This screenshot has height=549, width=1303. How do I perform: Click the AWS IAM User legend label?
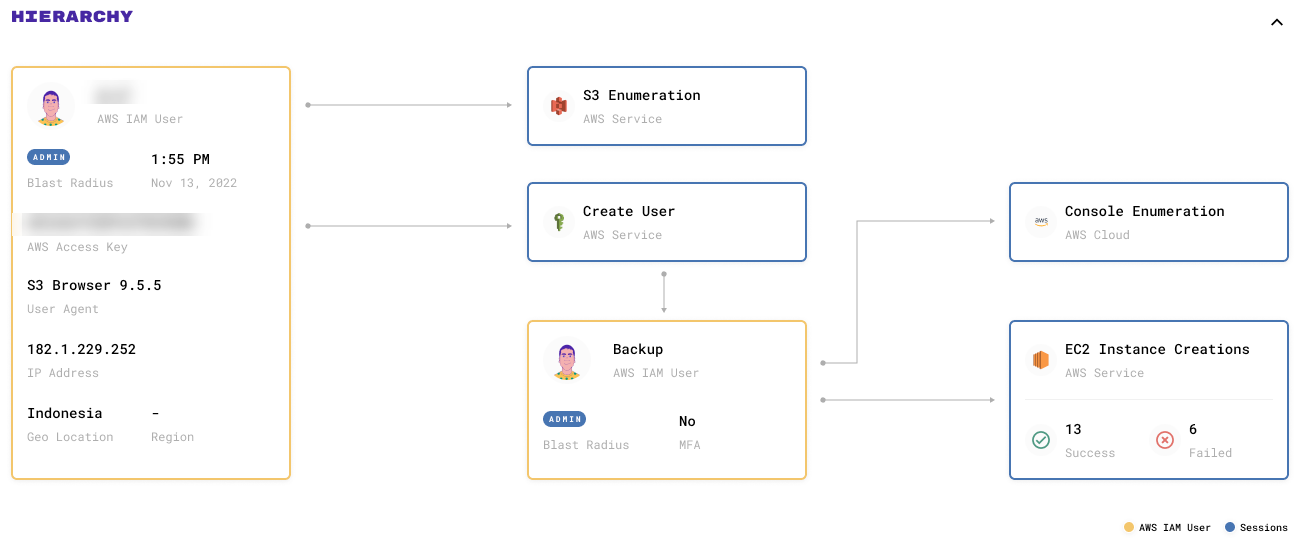point(1175,527)
